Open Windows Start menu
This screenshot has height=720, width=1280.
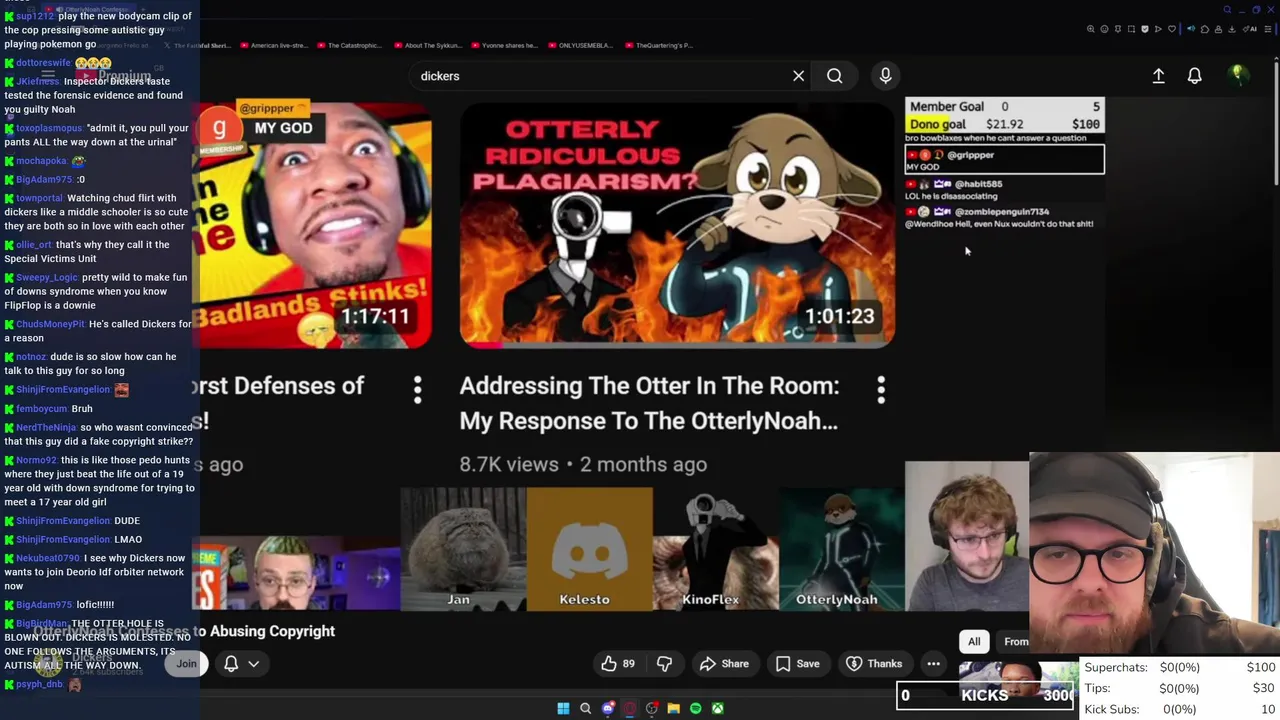point(563,708)
